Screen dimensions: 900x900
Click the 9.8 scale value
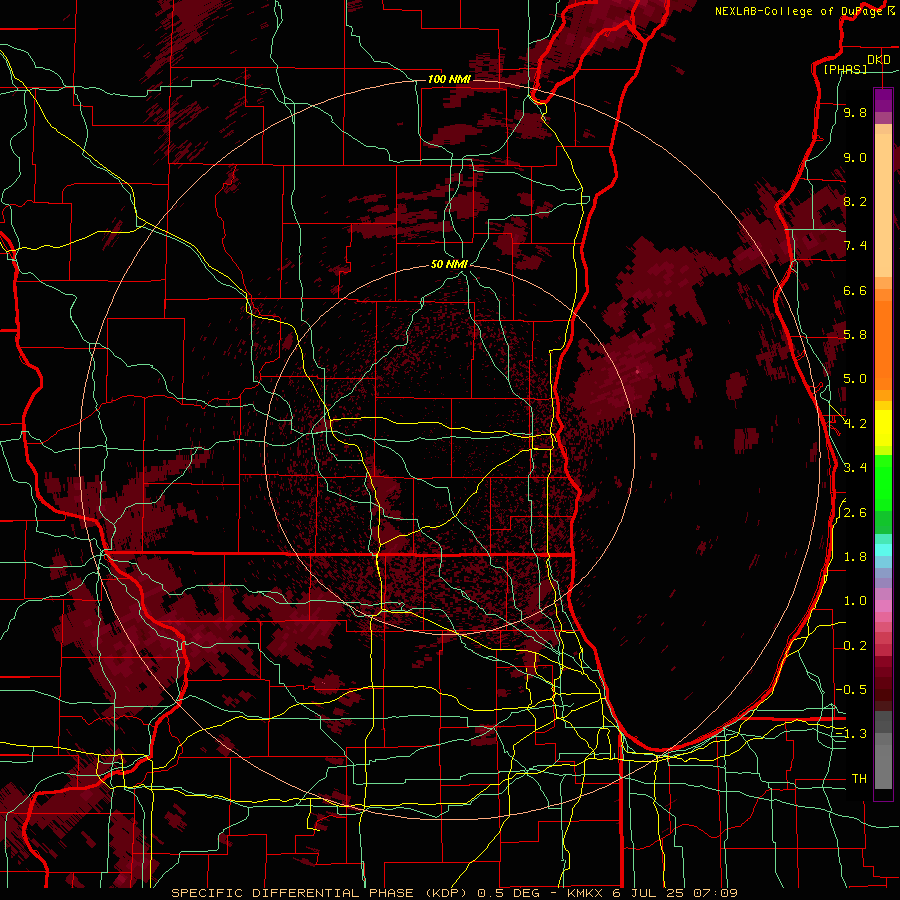(855, 112)
